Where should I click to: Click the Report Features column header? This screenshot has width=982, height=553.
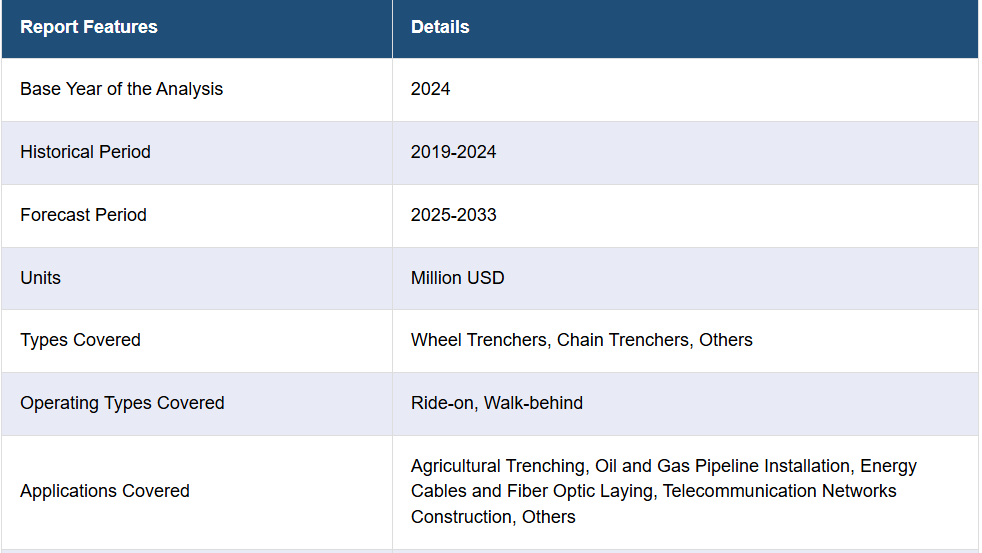pos(89,27)
